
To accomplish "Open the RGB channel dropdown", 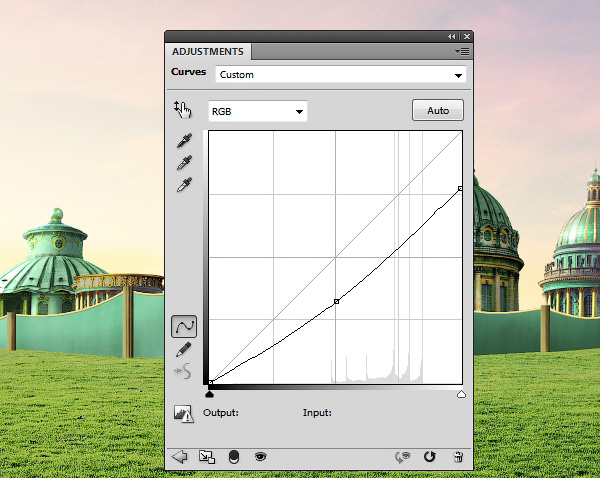I will 258,111.
